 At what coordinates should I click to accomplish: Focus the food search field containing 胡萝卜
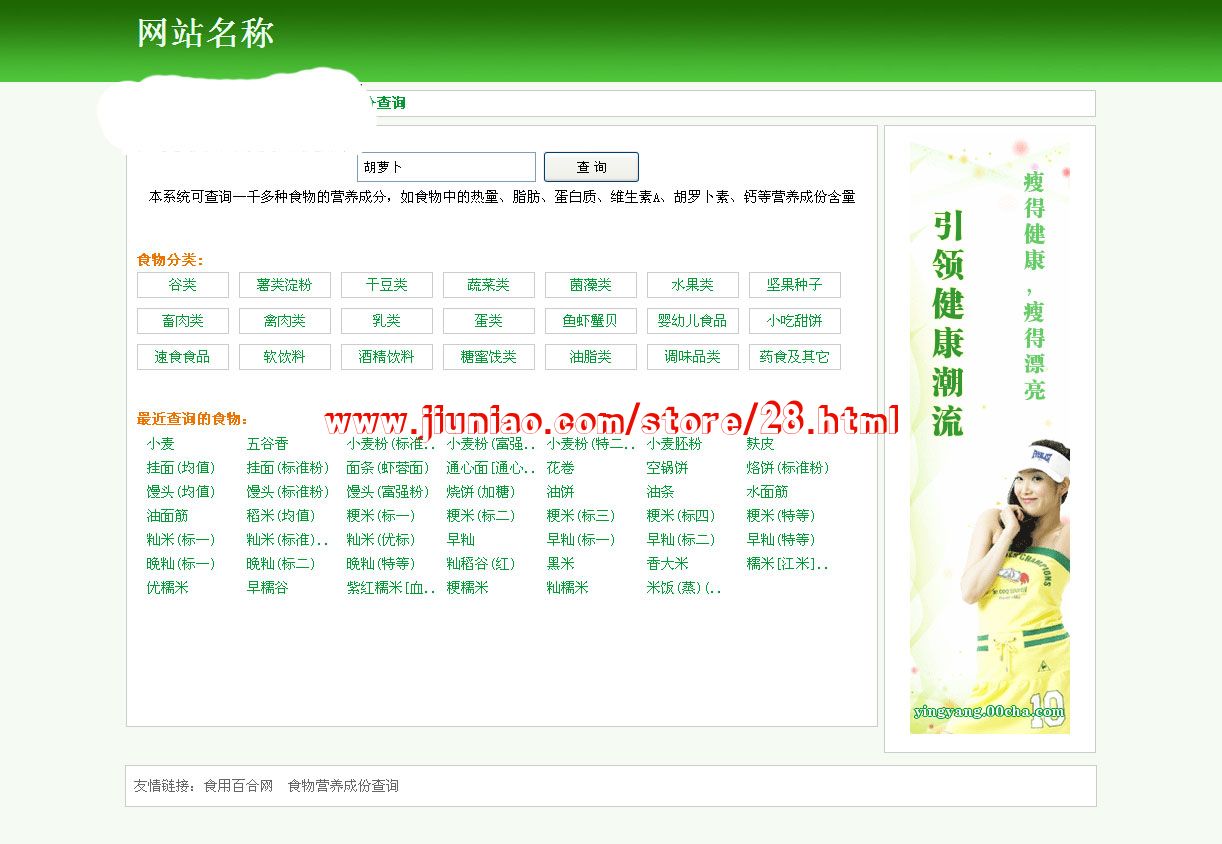coord(447,167)
